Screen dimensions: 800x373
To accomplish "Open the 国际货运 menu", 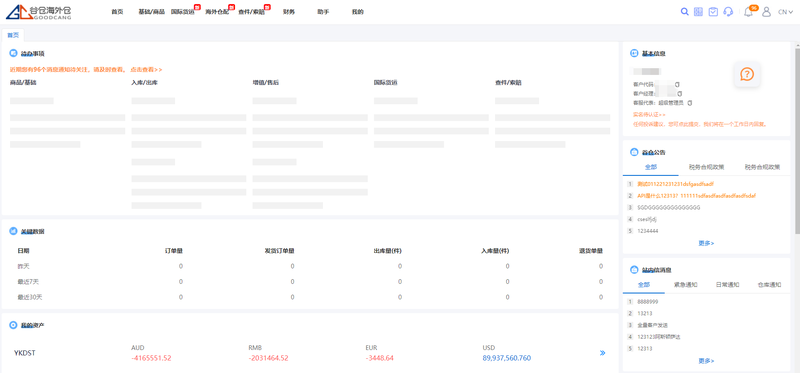I will click(x=183, y=12).
